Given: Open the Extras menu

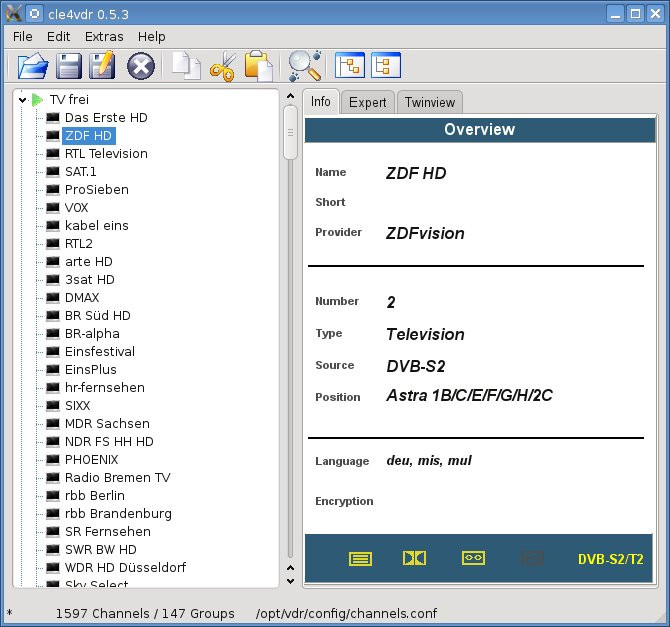Looking at the screenshot, I should coord(104,36).
